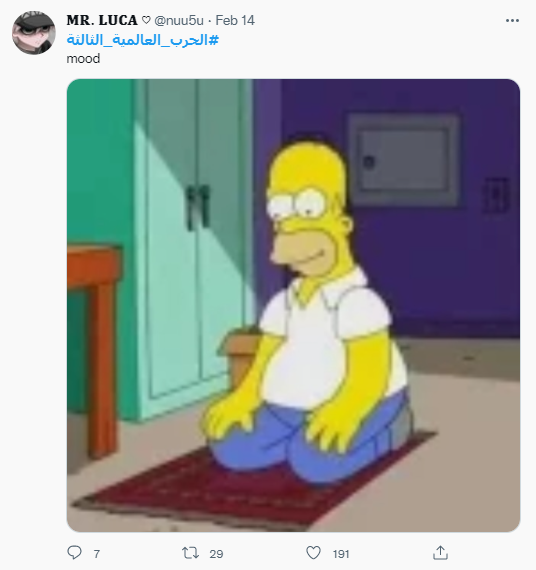Click the like count 191
Screen dimensions: 536x570
point(341,554)
